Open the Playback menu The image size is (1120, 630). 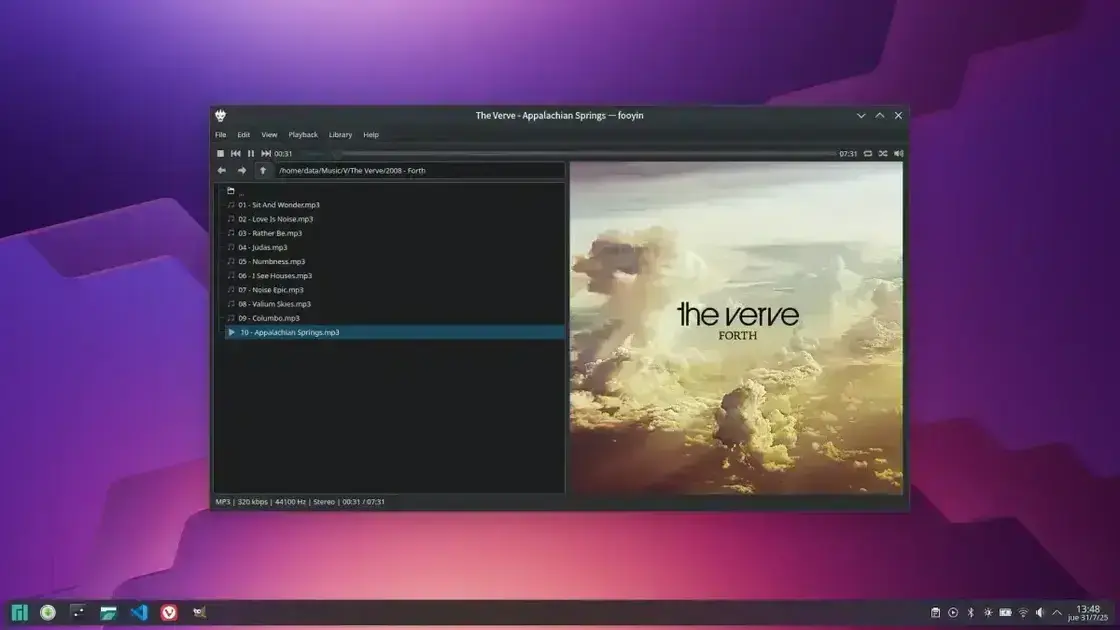click(x=303, y=134)
